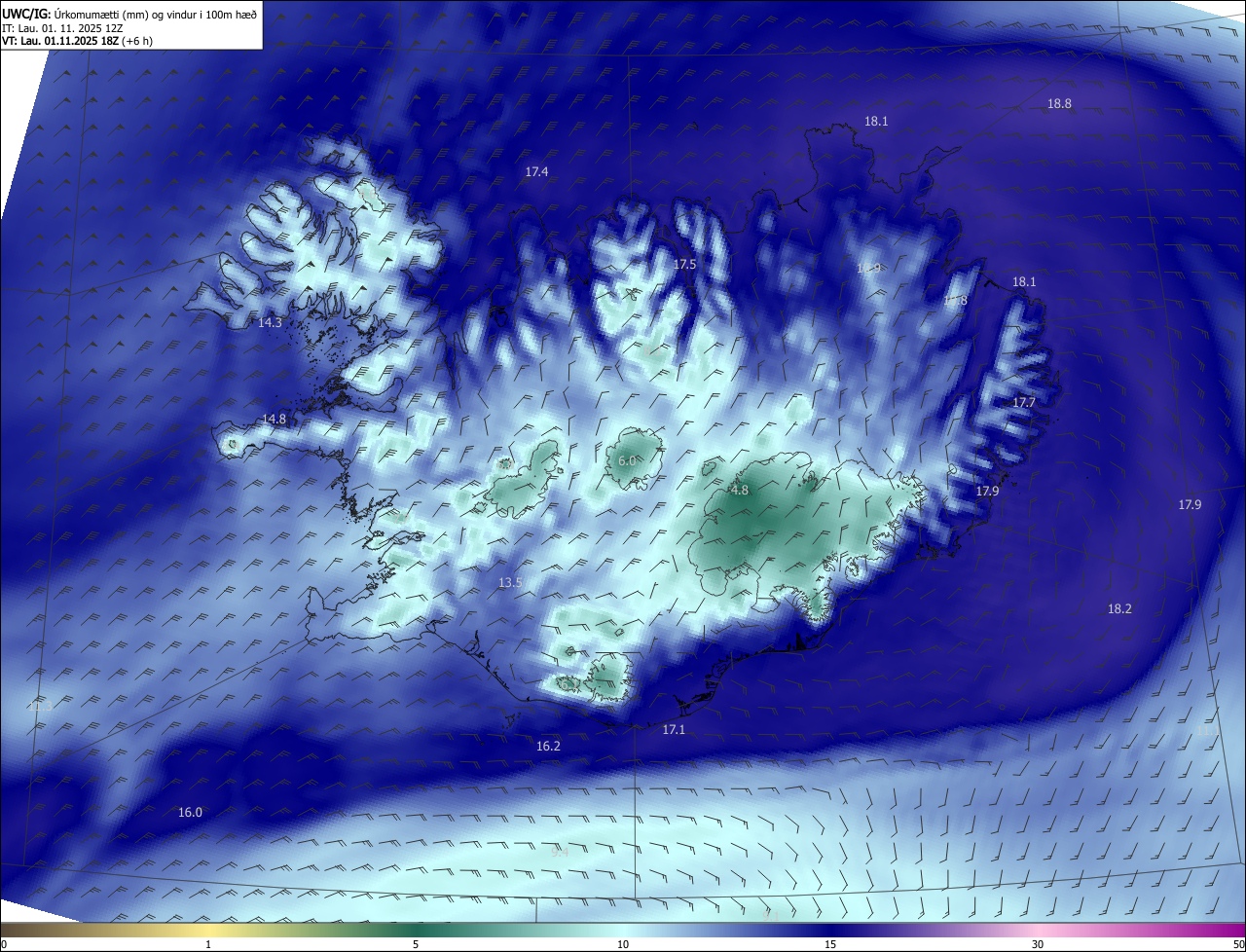The width and height of the screenshot is (1246, 952).
Task: Pick the 17.7 value label
Action: coord(1023,402)
